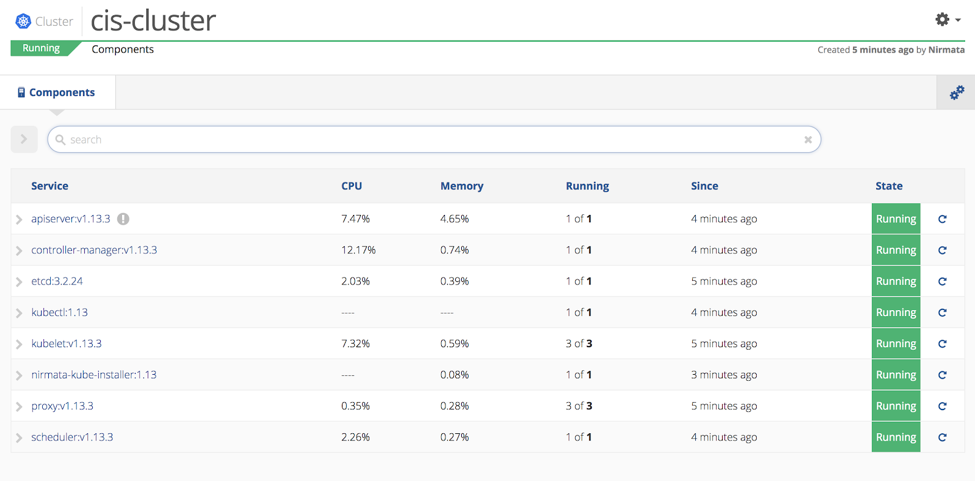The image size is (975, 481).
Task: Click the green Running cluster status label
Action: pyautogui.click(x=42, y=48)
